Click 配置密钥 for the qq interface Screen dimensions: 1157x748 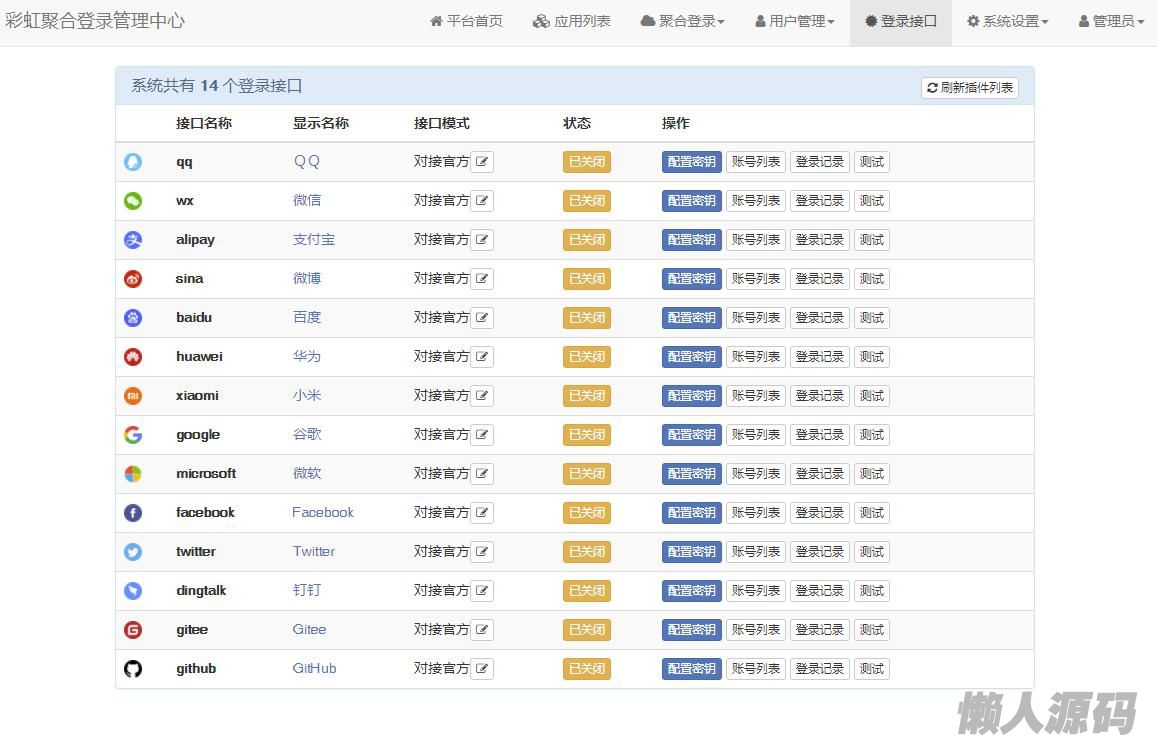click(691, 162)
